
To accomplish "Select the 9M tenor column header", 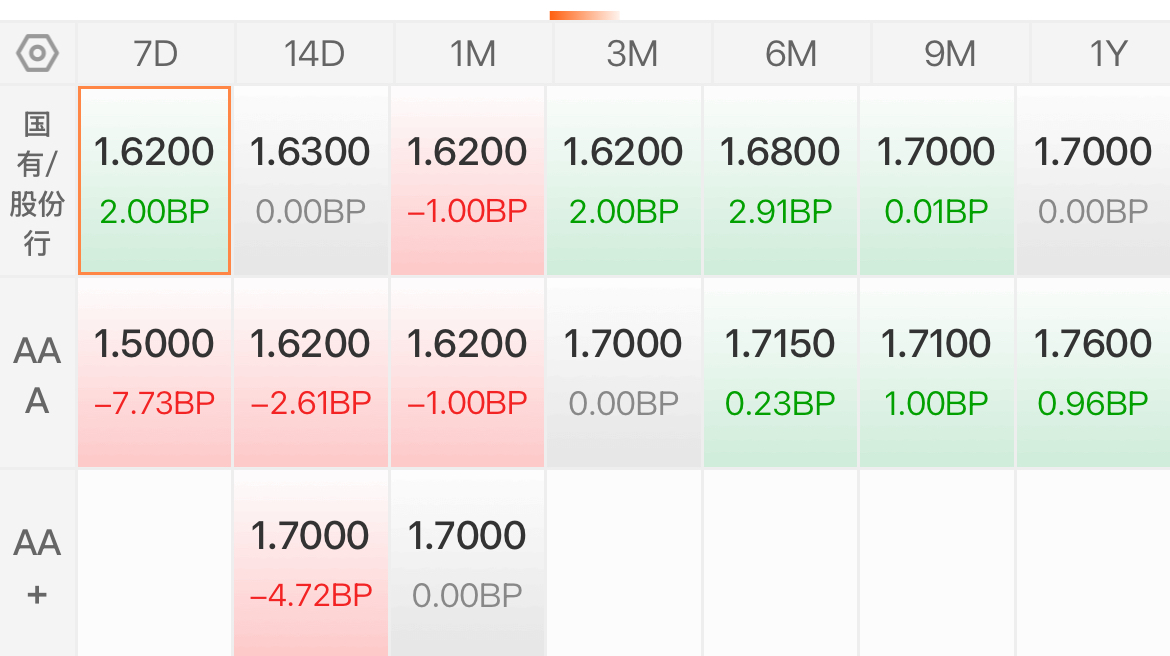I will 950,54.
